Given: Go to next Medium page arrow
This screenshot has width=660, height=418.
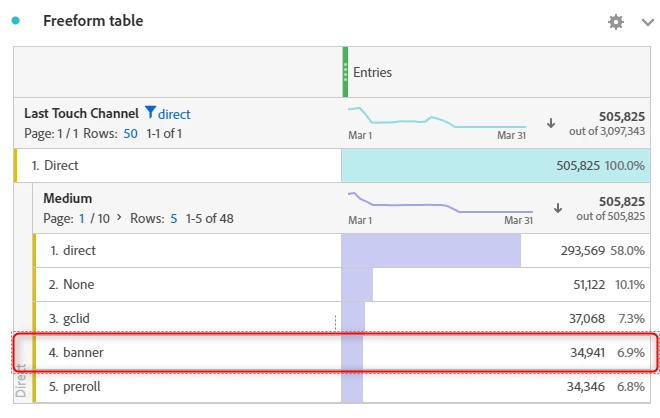Looking at the screenshot, I should (x=119, y=217).
